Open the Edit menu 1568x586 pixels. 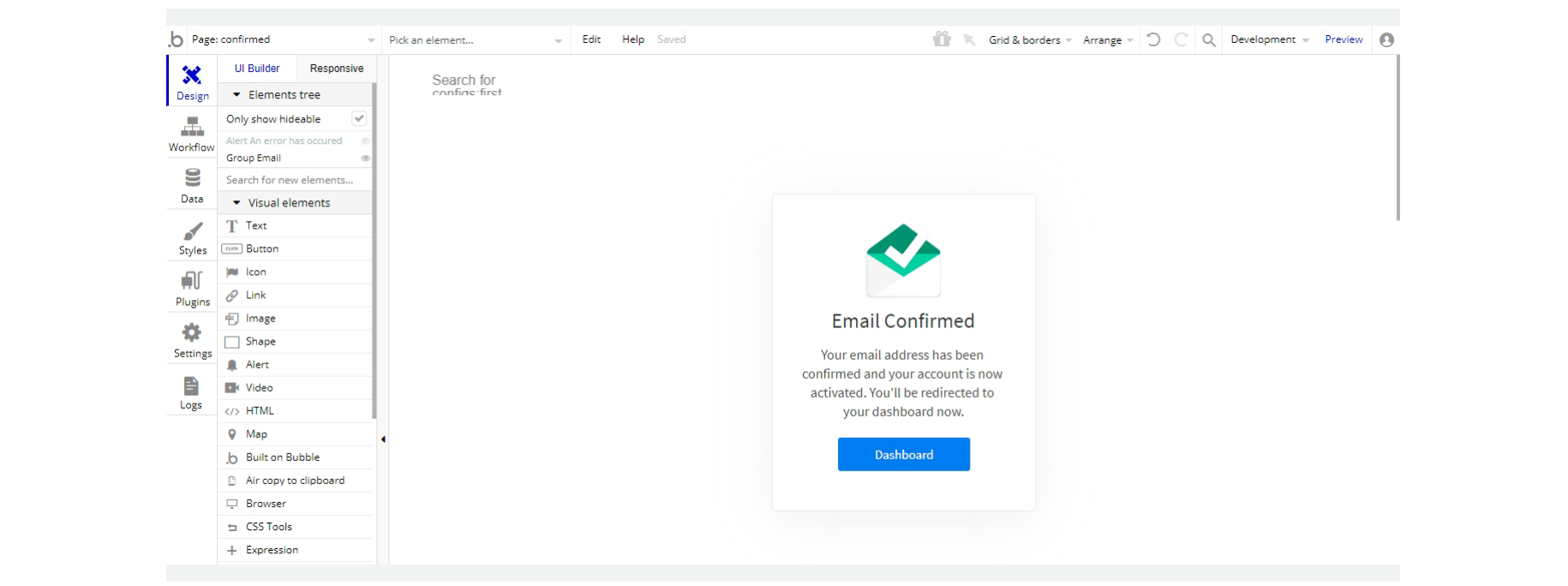(x=591, y=39)
